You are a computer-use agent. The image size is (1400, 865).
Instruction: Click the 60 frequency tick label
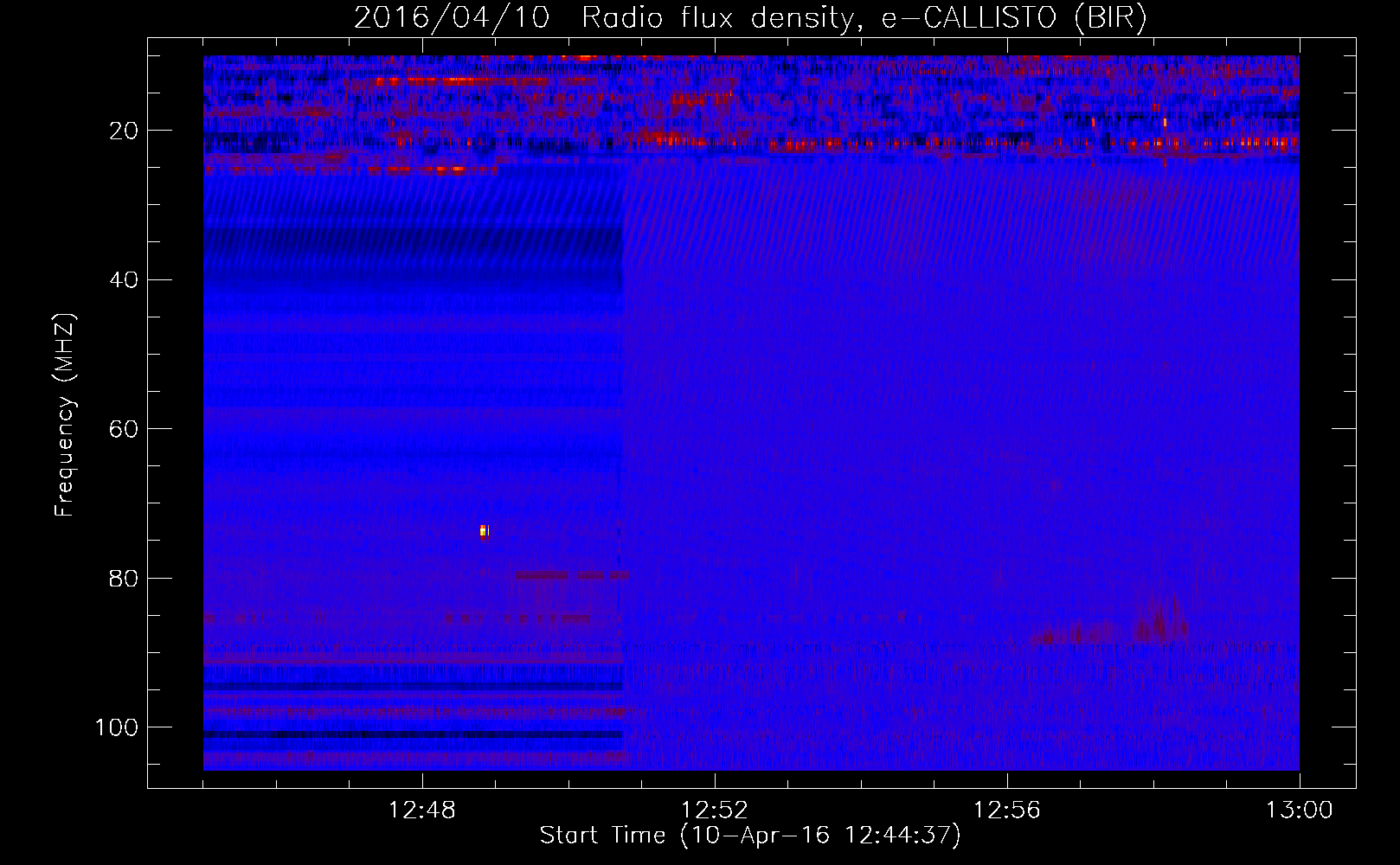point(125,429)
